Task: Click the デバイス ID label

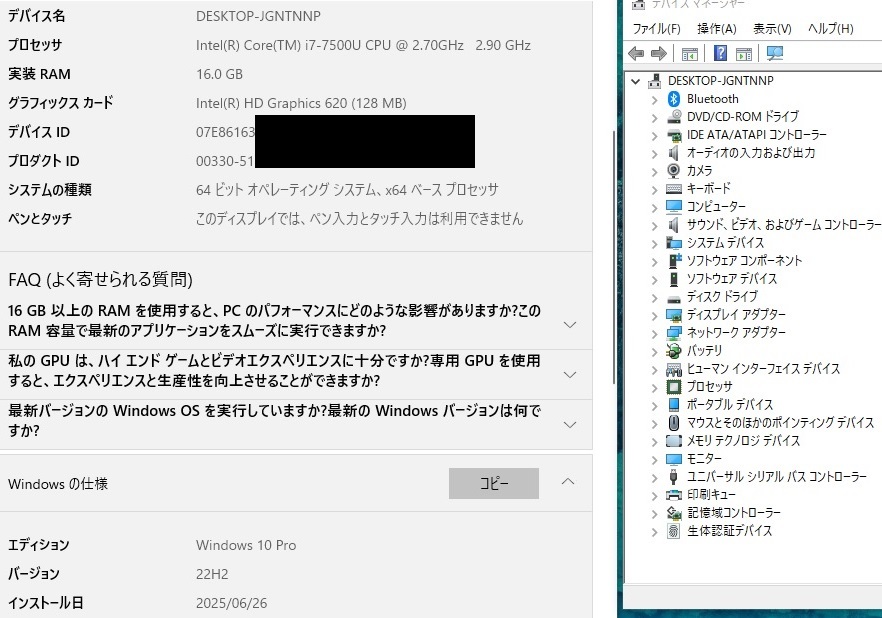Action: pyautogui.click(x=39, y=132)
